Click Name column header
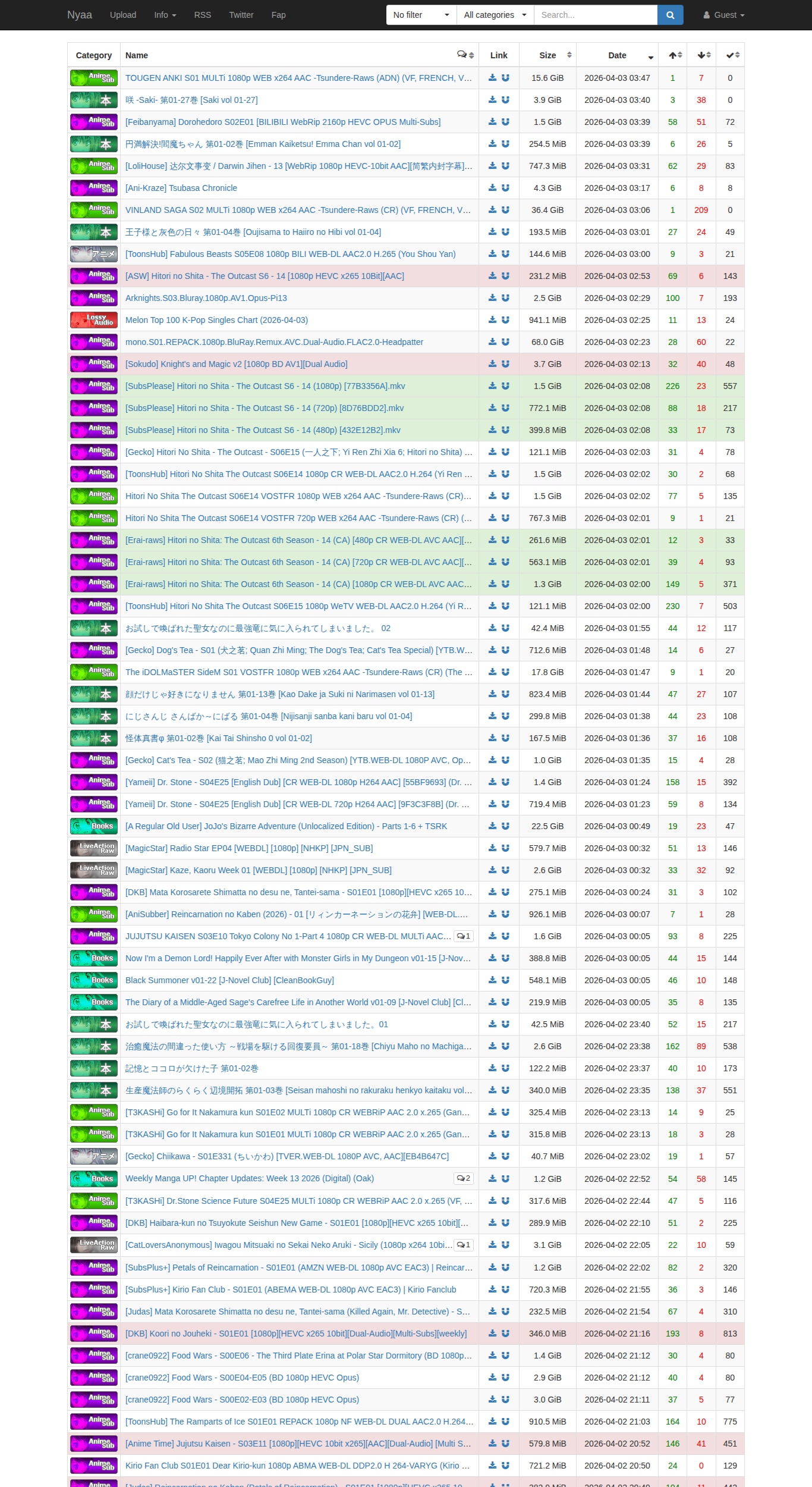812x1487 pixels. (x=137, y=55)
